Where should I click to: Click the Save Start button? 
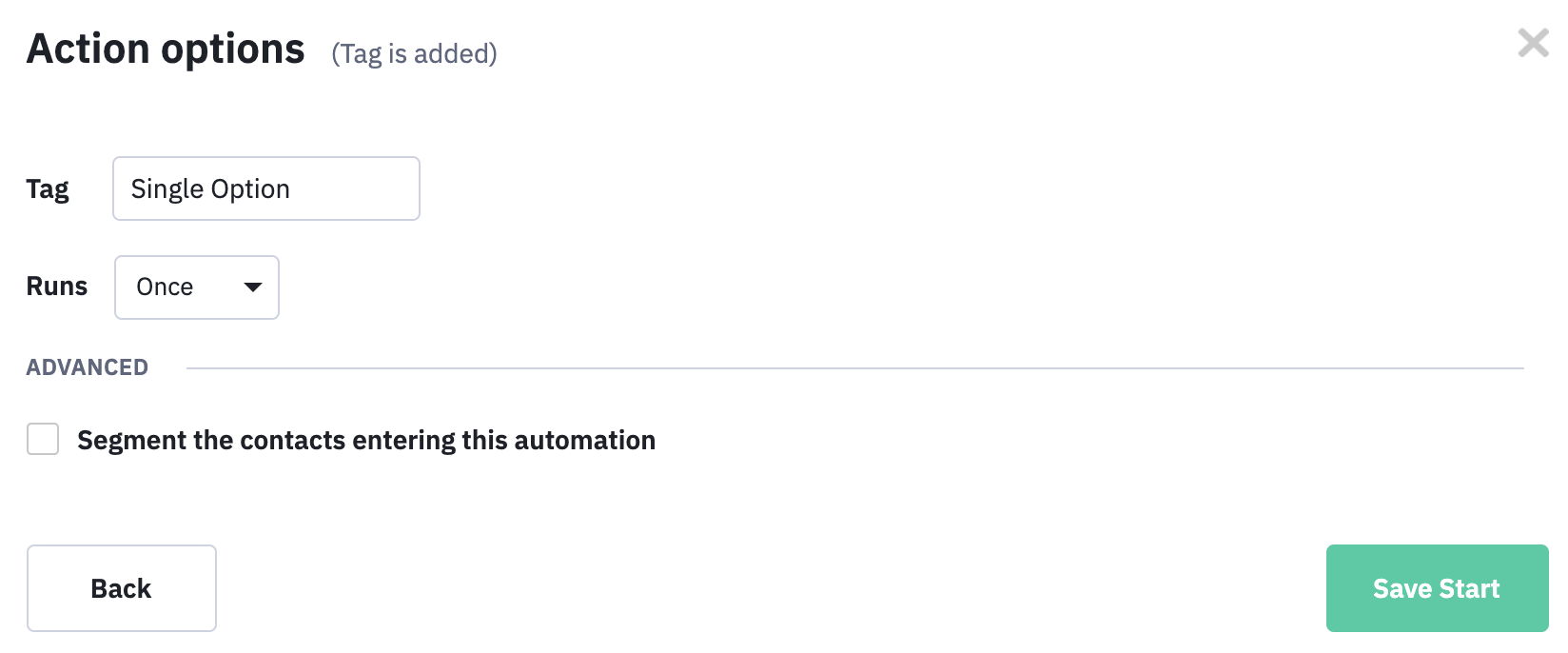1437,588
